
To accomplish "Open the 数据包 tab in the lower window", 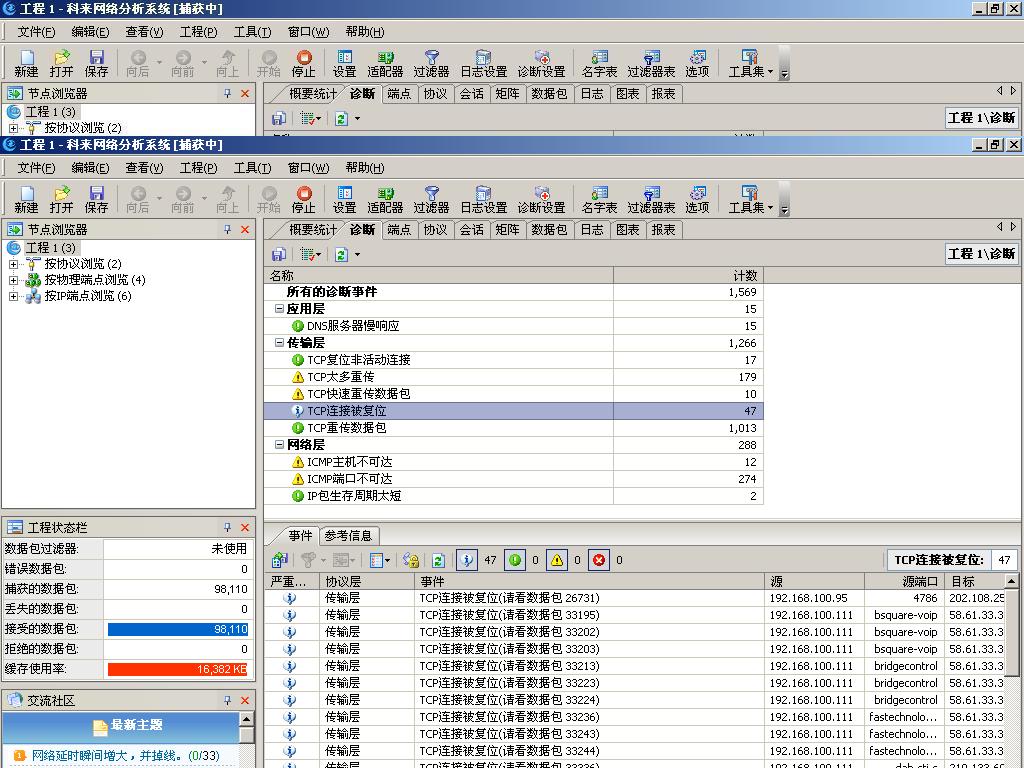I will click(549, 230).
